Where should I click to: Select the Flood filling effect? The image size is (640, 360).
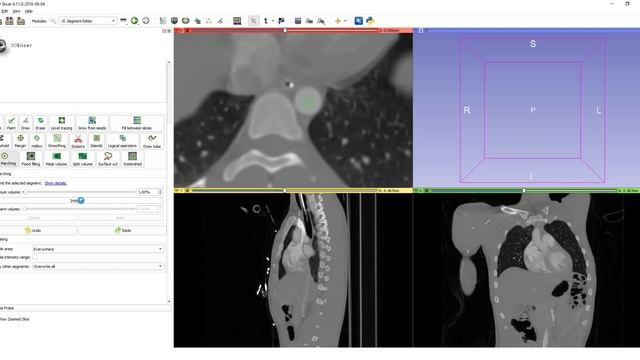pos(31,159)
